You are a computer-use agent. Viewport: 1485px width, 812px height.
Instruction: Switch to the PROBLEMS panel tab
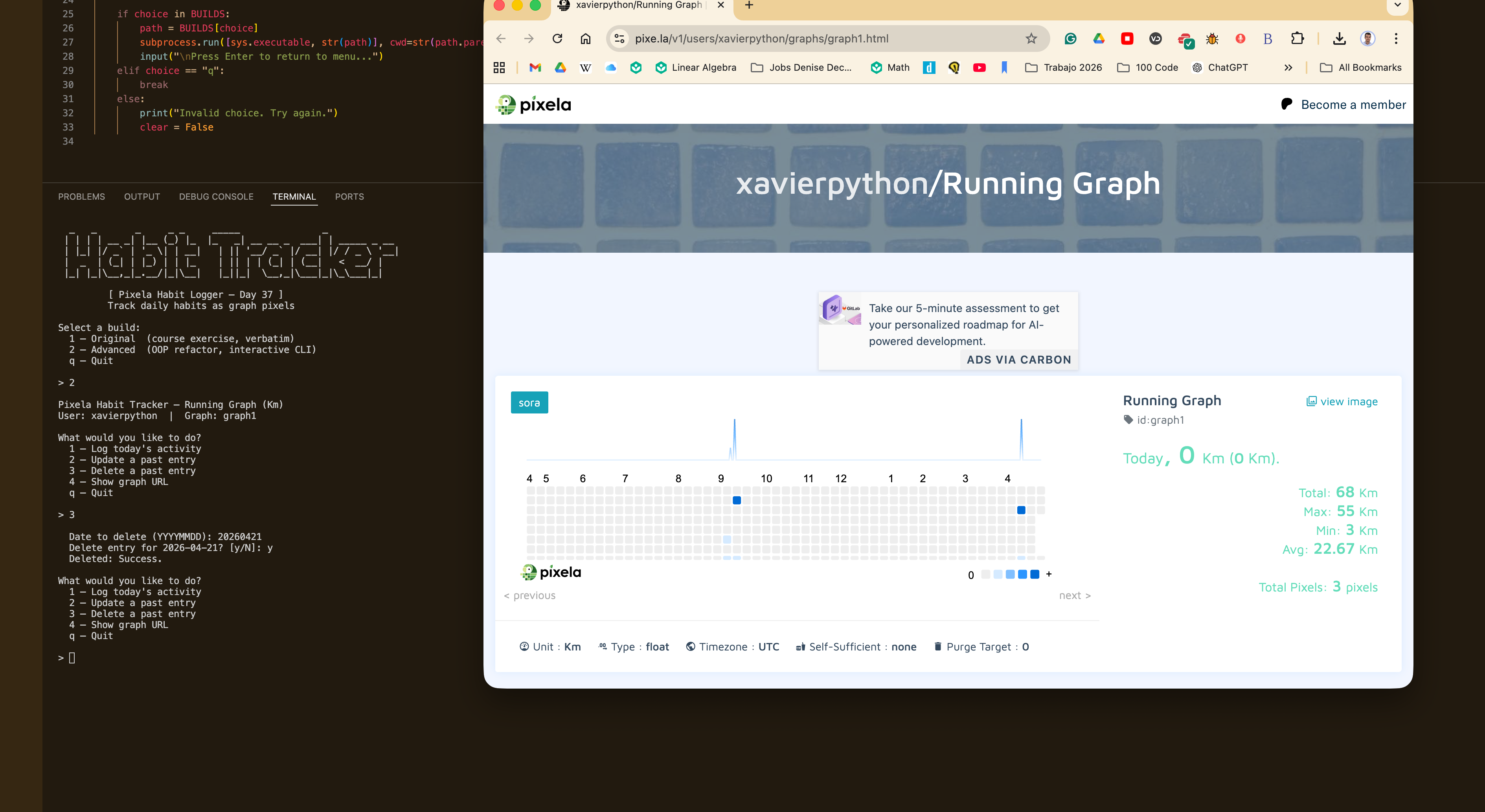click(x=81, y=197)
